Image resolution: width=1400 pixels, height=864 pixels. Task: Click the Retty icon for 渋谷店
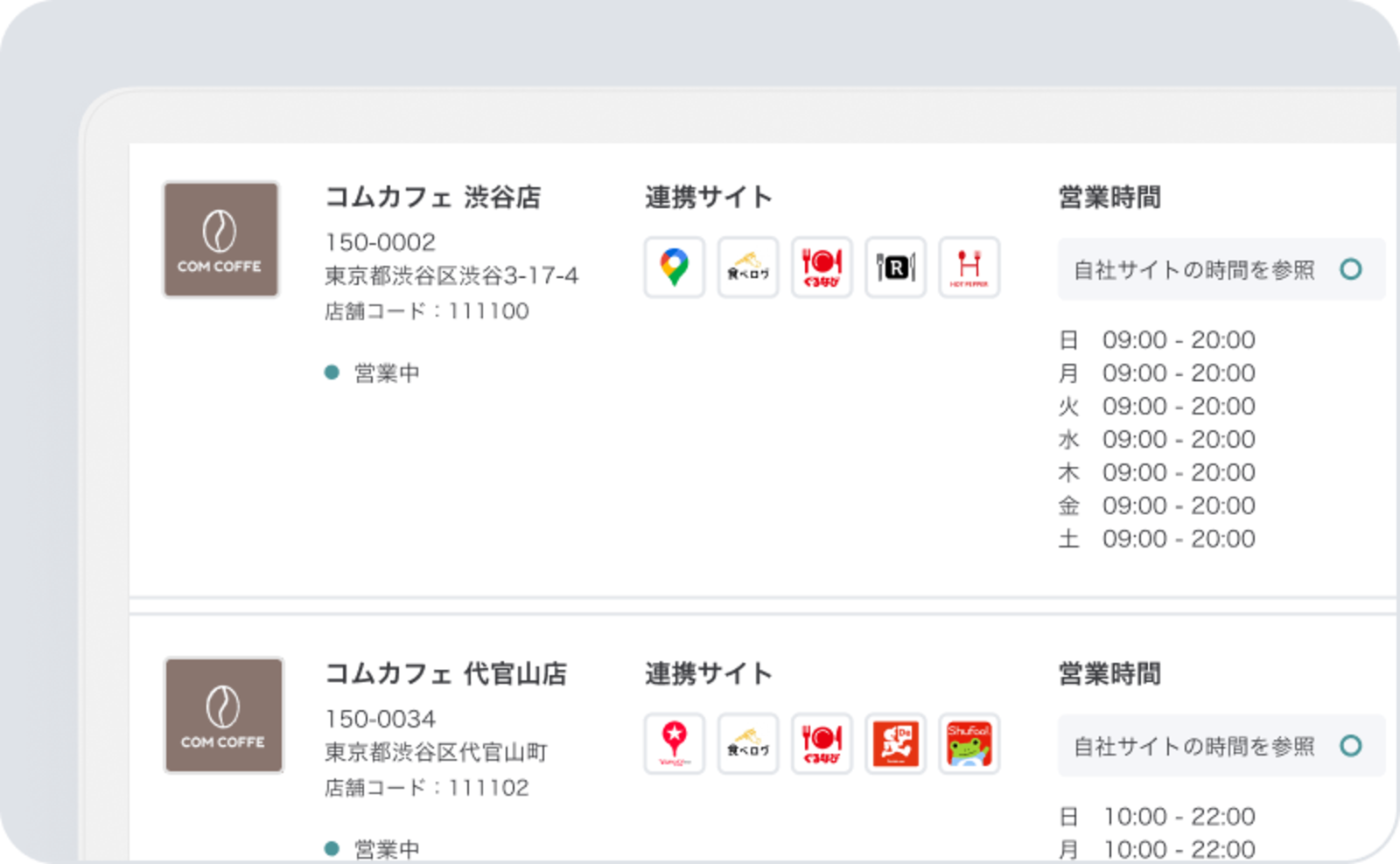(895, 268)
